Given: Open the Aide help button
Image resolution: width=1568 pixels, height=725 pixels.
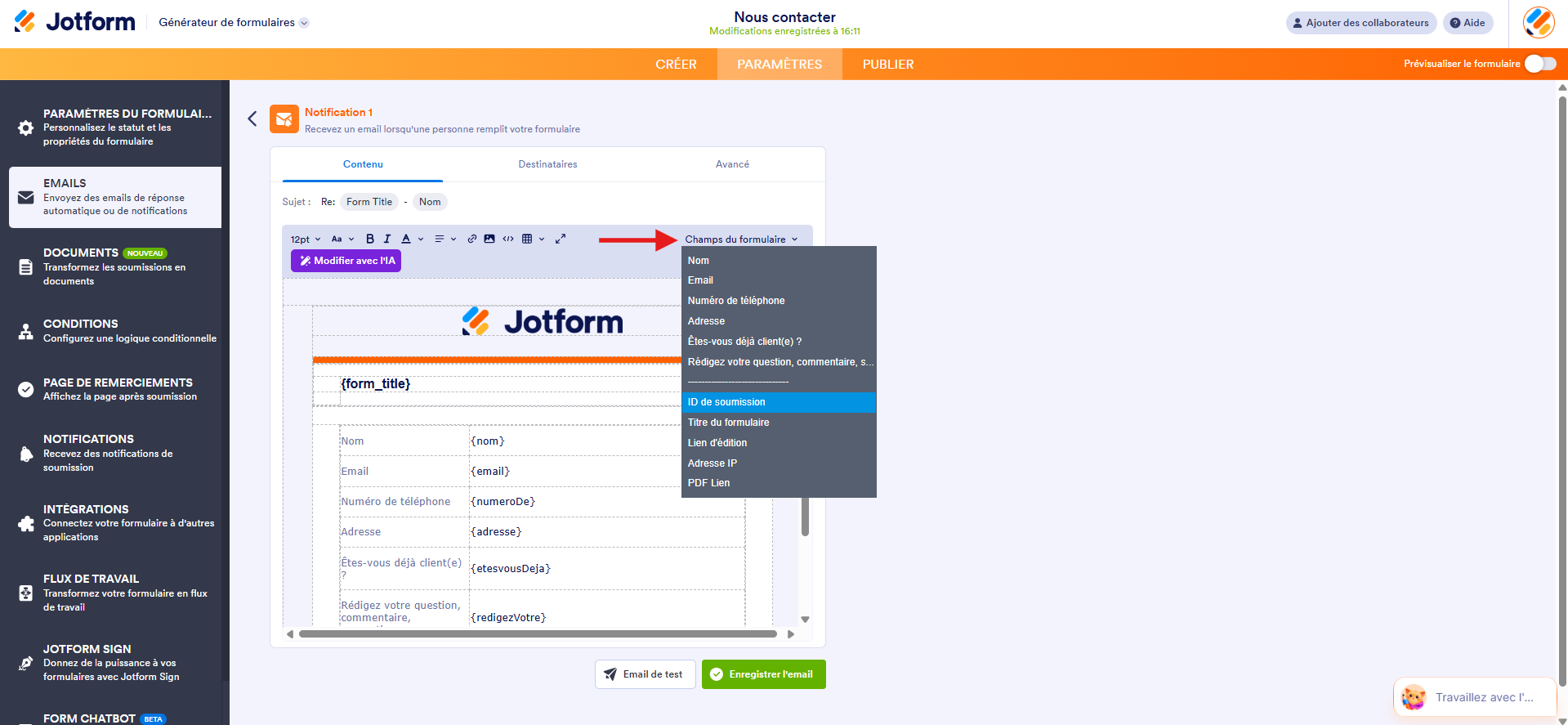Looking at the screenshot, I should pyautogui.click(x=1467, y=23).
